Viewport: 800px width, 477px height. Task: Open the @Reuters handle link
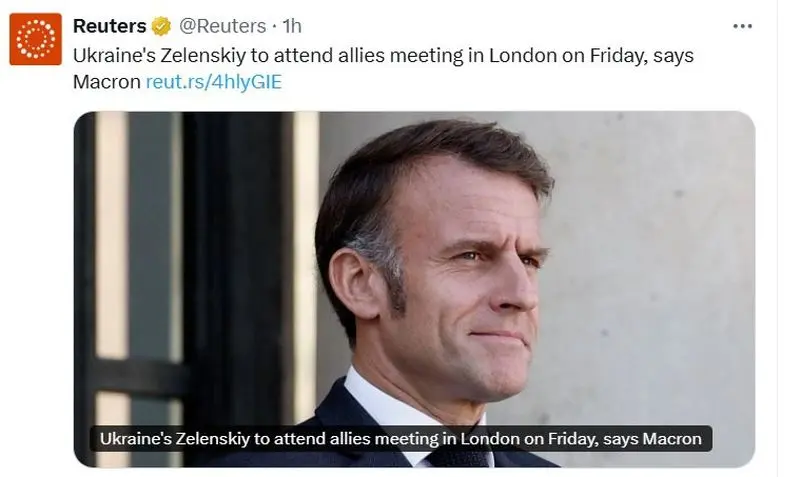point(223,27)
